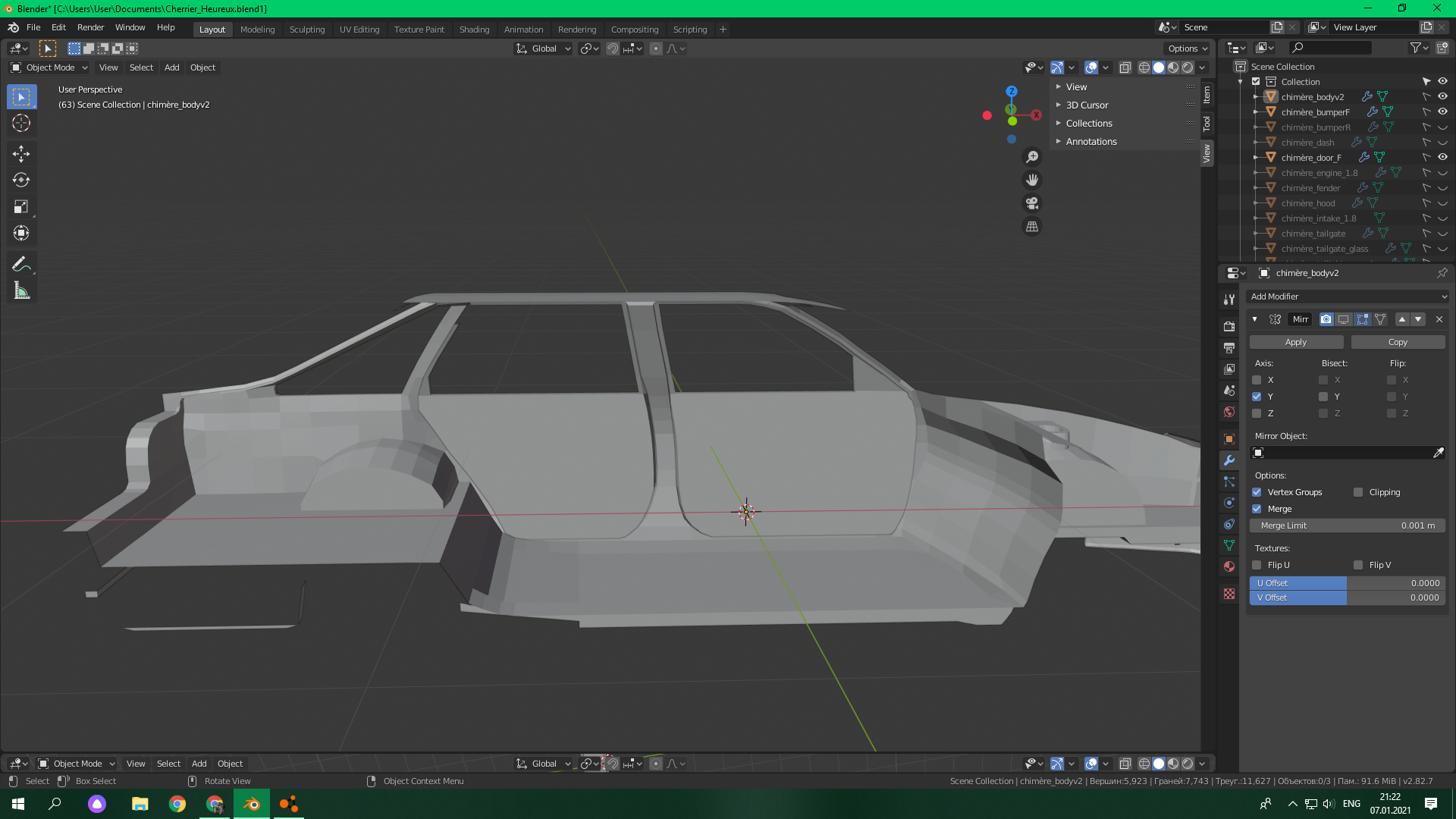The height and width of the screenshot is (819, 1456).
Task: Hide chimère_door_F using its eye icon
Action: tap(1442, 158)
